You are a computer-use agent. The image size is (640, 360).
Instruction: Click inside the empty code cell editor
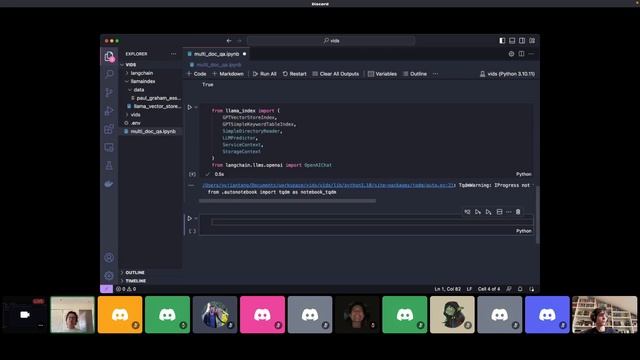tap(372, 222)
